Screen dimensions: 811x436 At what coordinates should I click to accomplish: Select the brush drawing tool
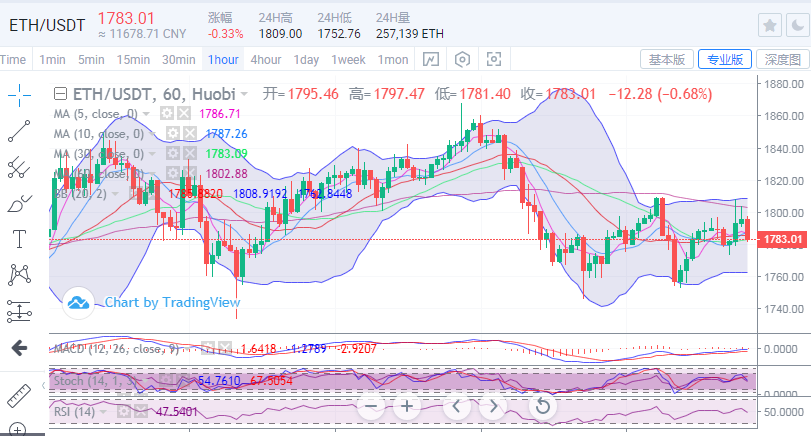click(x=19, y=204)
